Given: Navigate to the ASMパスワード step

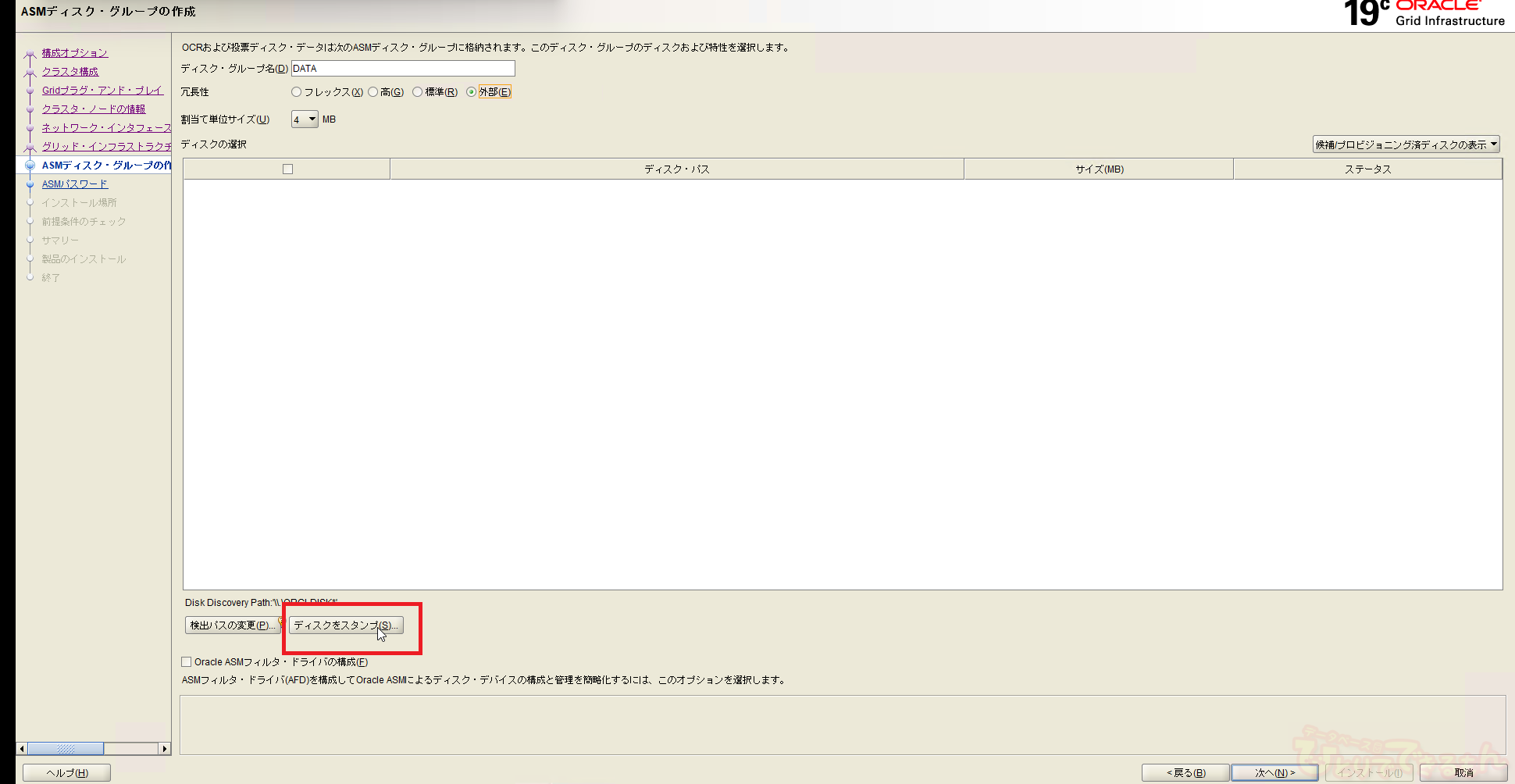Looking at the screenshot, I should click(x=75, y=184).
